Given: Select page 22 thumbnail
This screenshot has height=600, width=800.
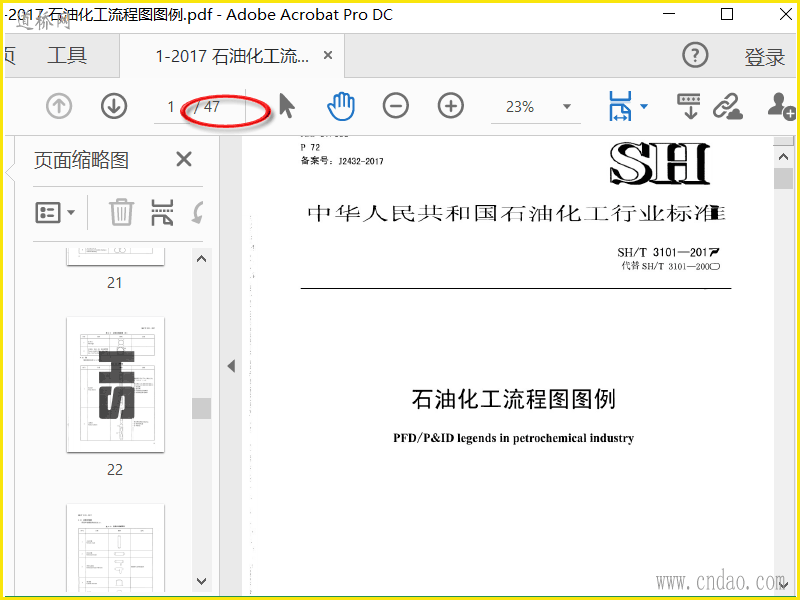Looking at the screenshot, I should point(115,384).
